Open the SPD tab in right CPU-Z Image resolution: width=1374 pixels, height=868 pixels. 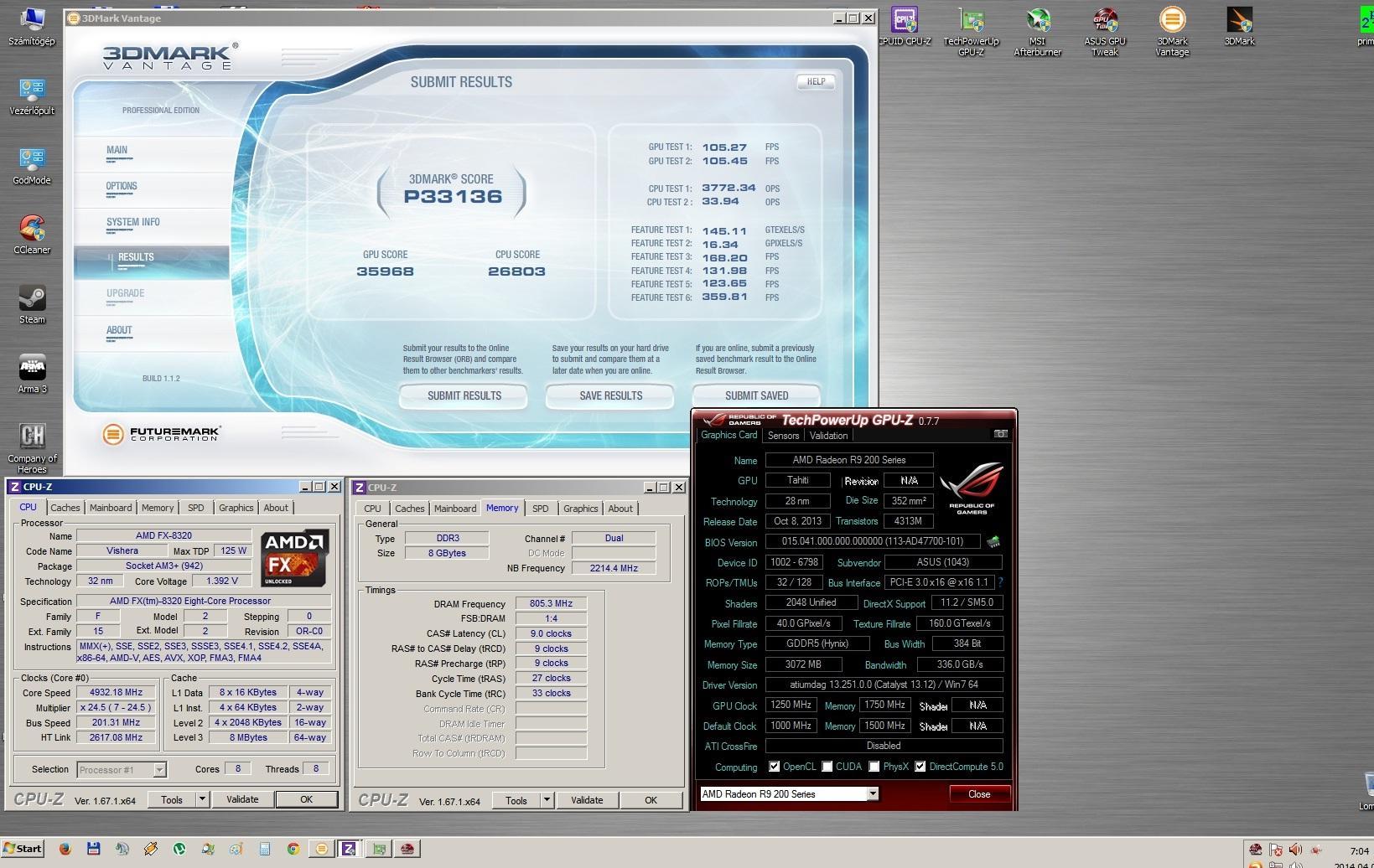(x=541, y=509)
